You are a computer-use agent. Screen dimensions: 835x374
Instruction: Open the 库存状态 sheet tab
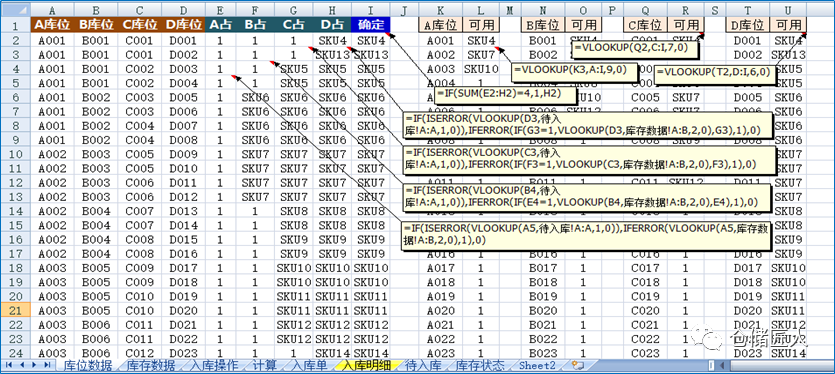[481, 365]
